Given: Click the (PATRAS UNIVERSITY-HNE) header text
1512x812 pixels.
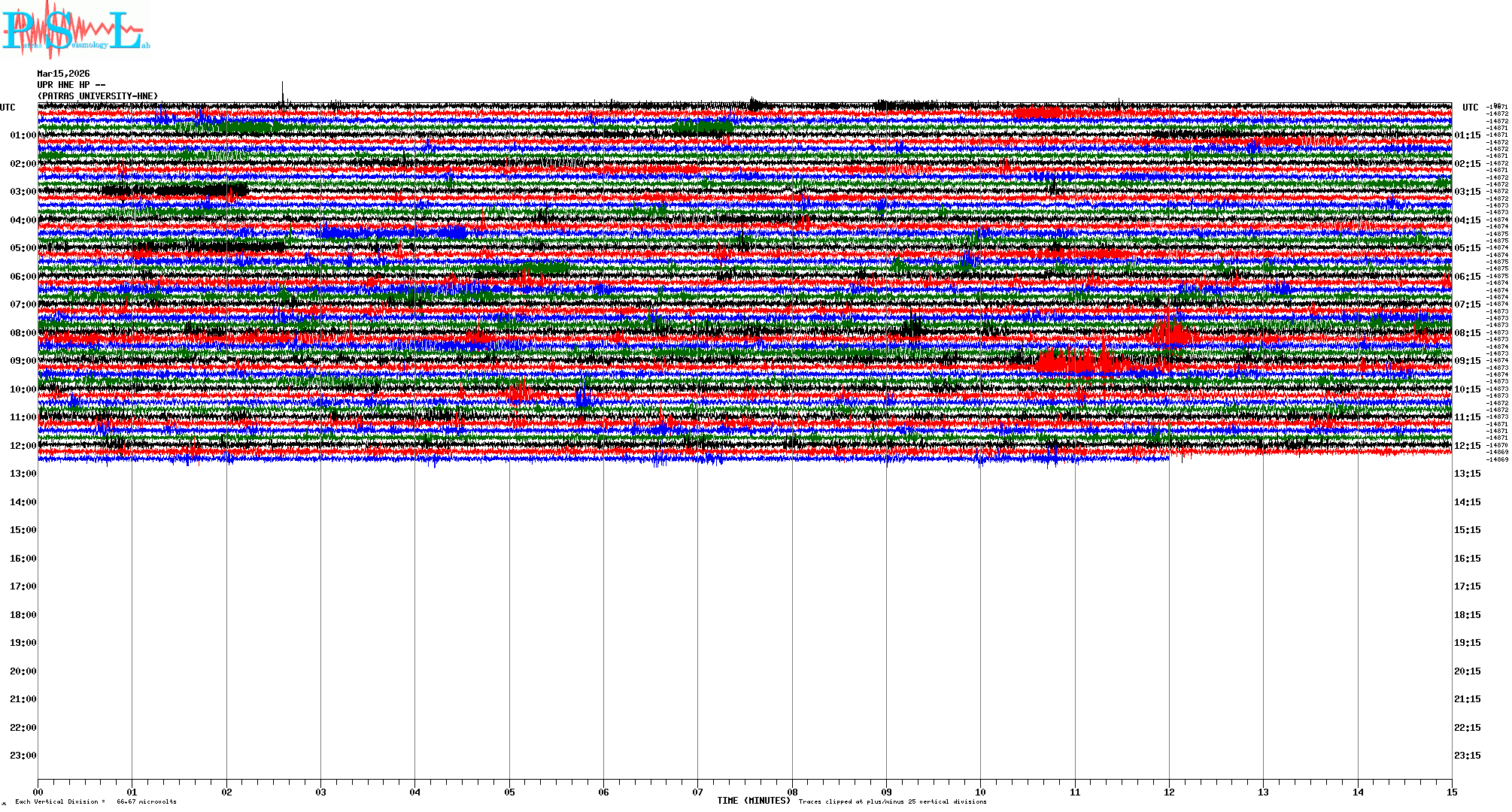Looking at the screenshot, I should (98, 96).
